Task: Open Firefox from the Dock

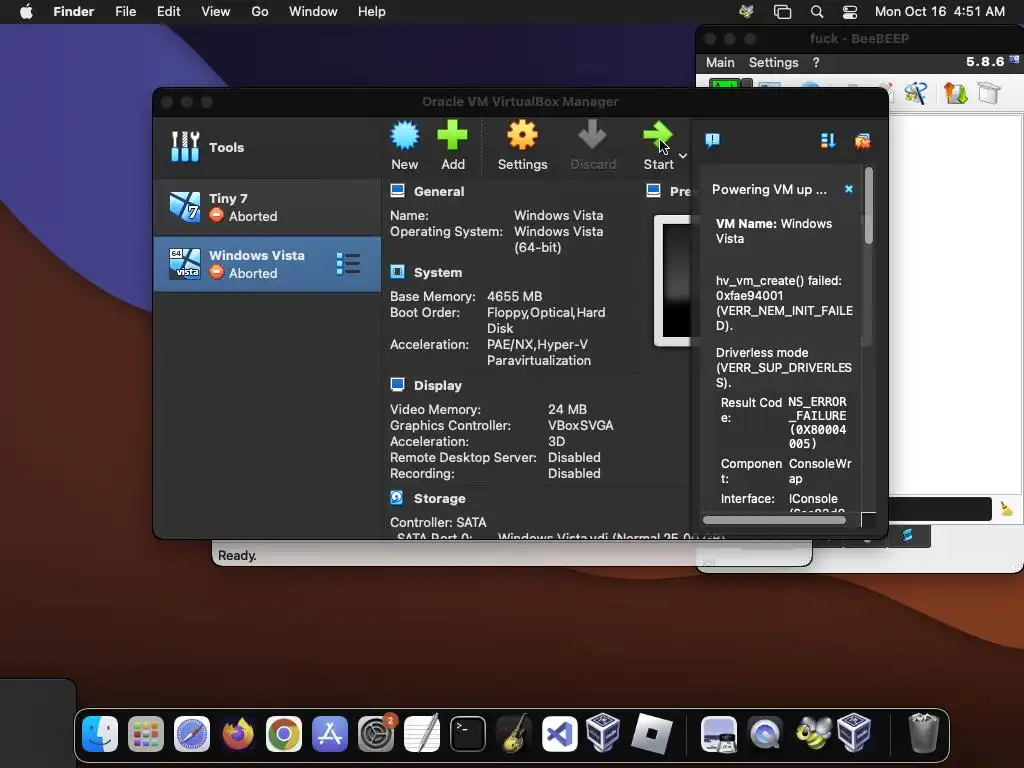Action: pos(238,734)
